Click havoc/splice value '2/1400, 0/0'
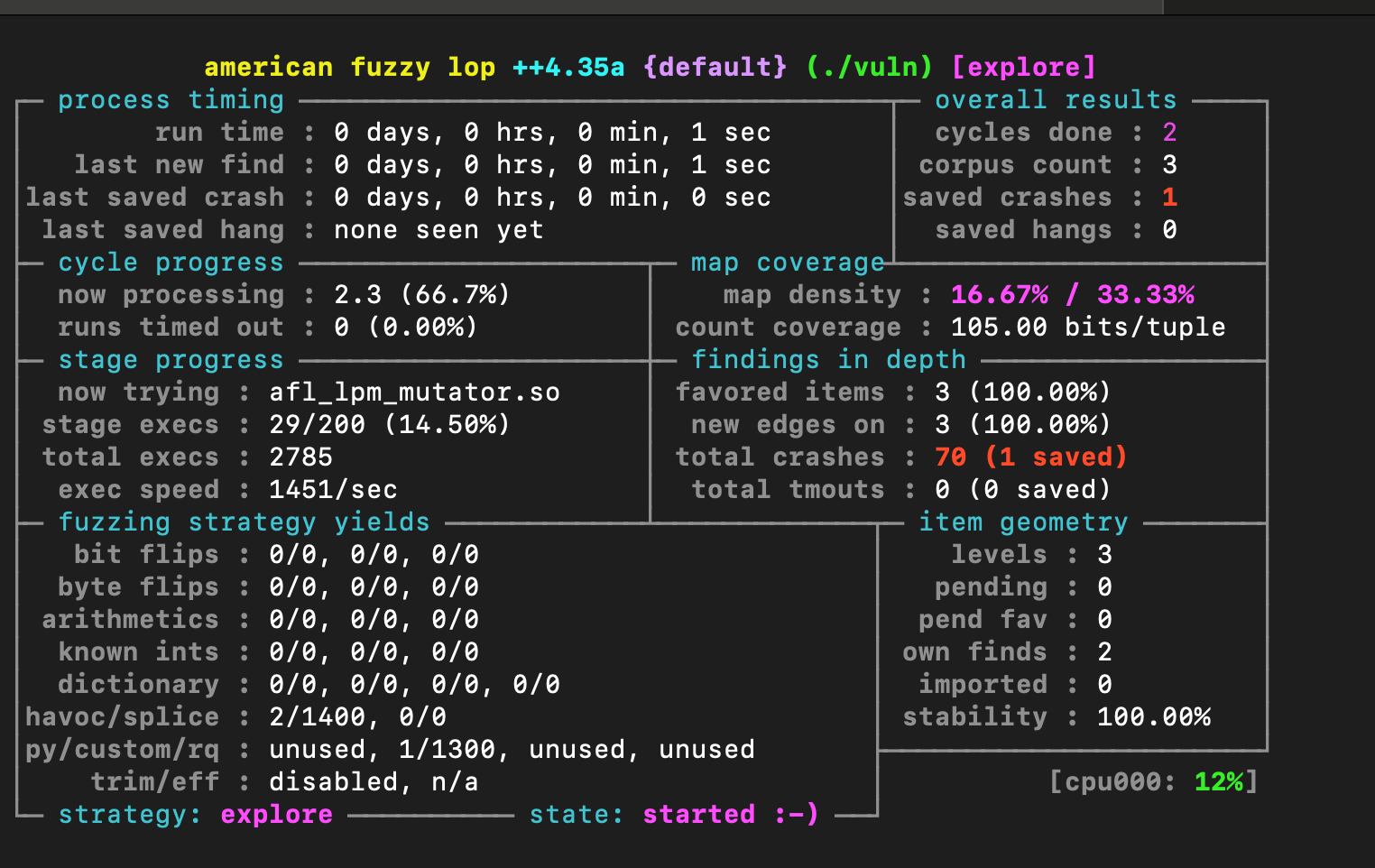This screenshot has height=868, width=1375. 358,717
